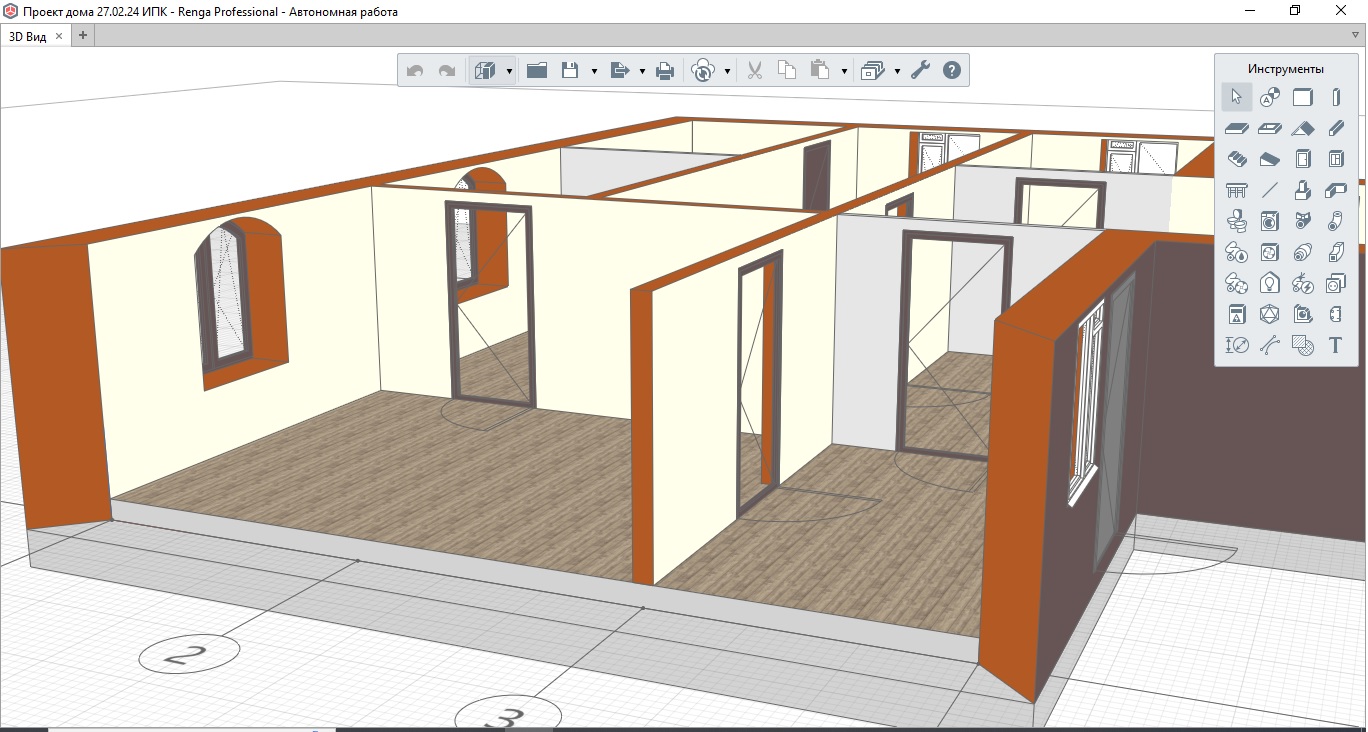Select the Text tool (T icon)
The height and width of the screenshot is (732, 1368).
pos(1335,345)
